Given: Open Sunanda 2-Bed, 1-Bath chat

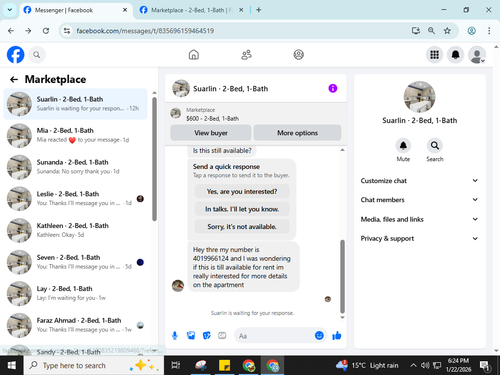Looking at the screenshot, I should pos(75,167).
